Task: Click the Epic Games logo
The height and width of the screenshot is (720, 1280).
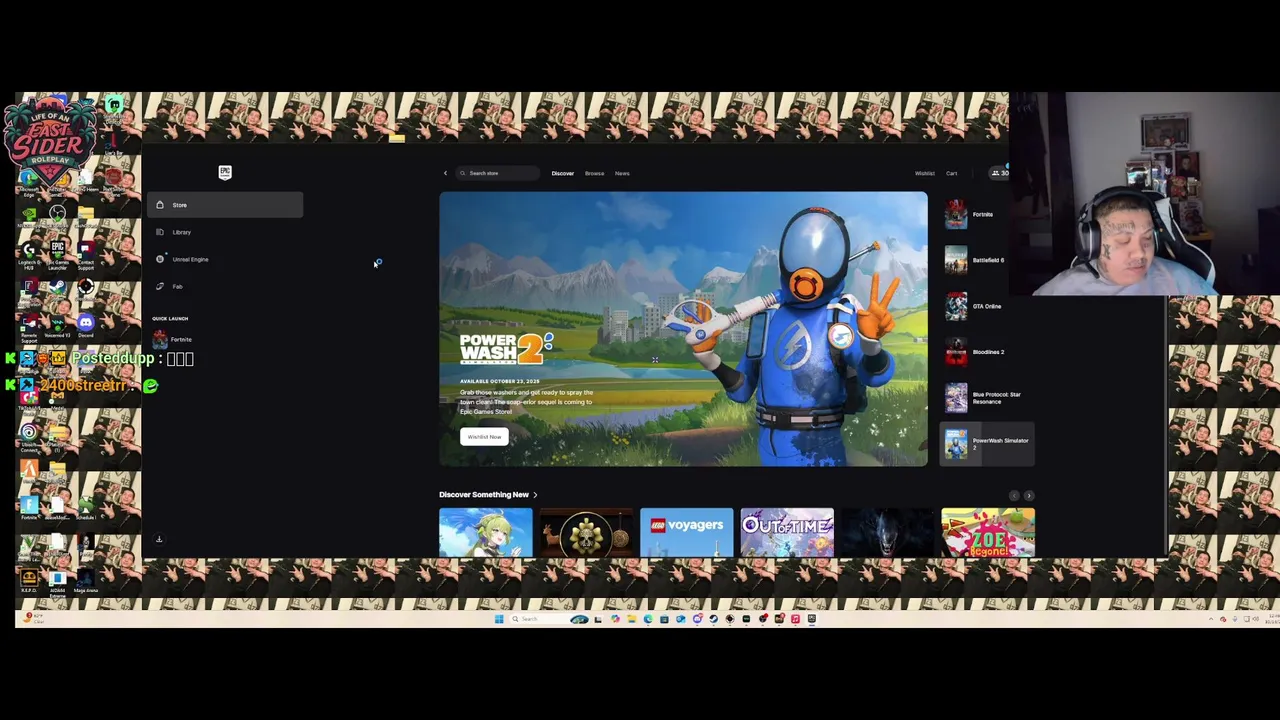Action: click(225, 172)
